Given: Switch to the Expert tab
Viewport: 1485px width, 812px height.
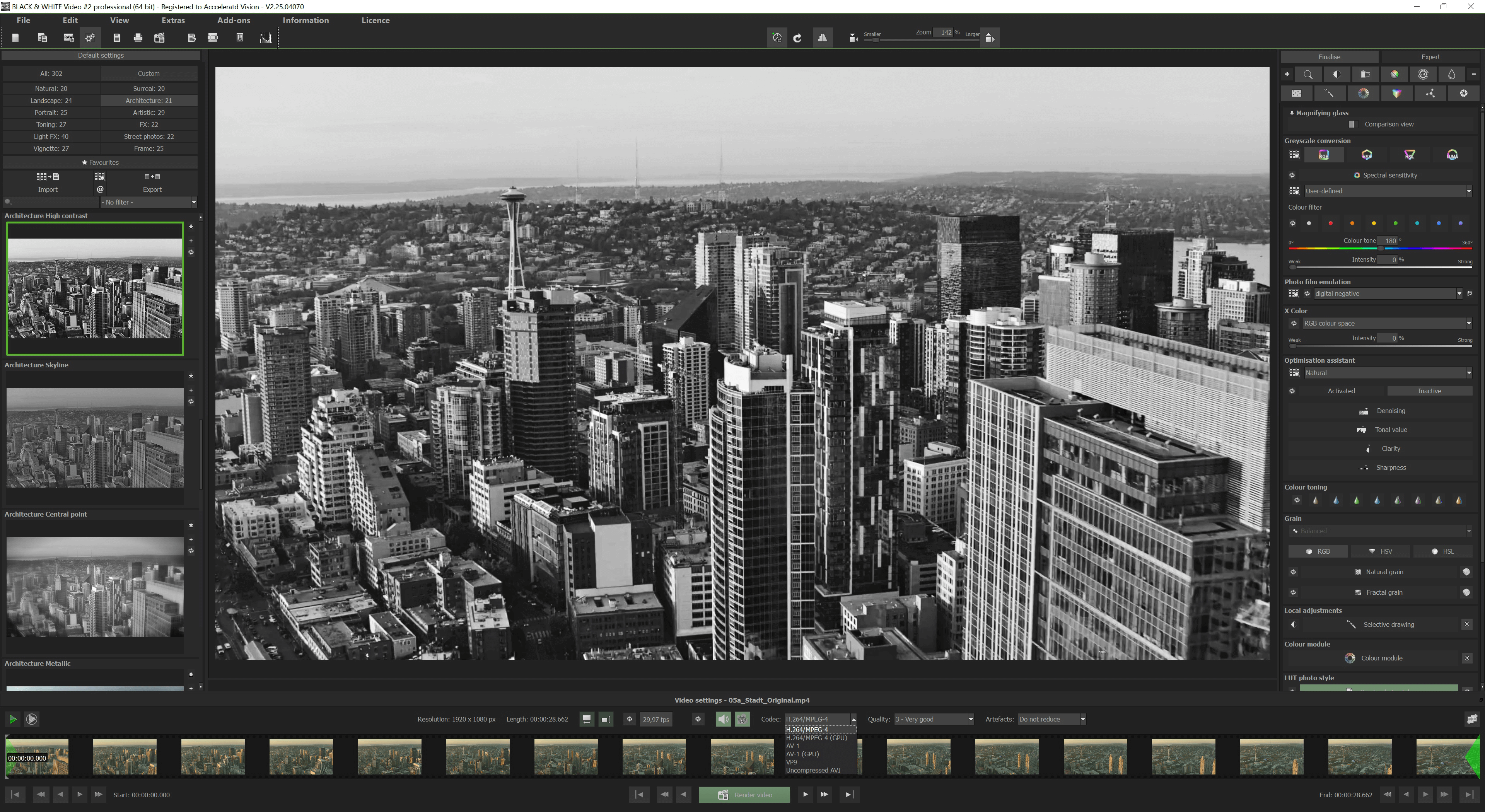Looking at the screenshot, I should click(1430, 56).
